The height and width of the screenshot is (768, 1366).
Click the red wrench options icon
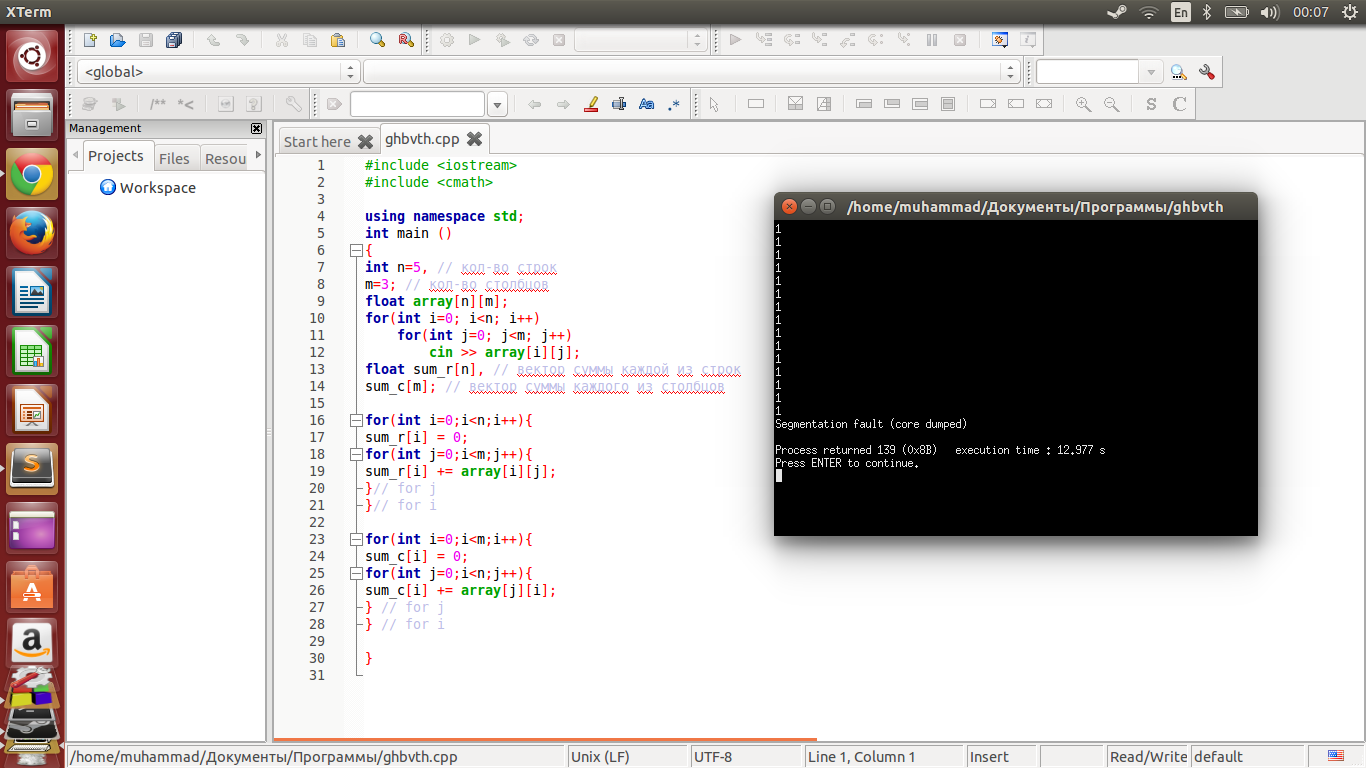pos(1206,72)
